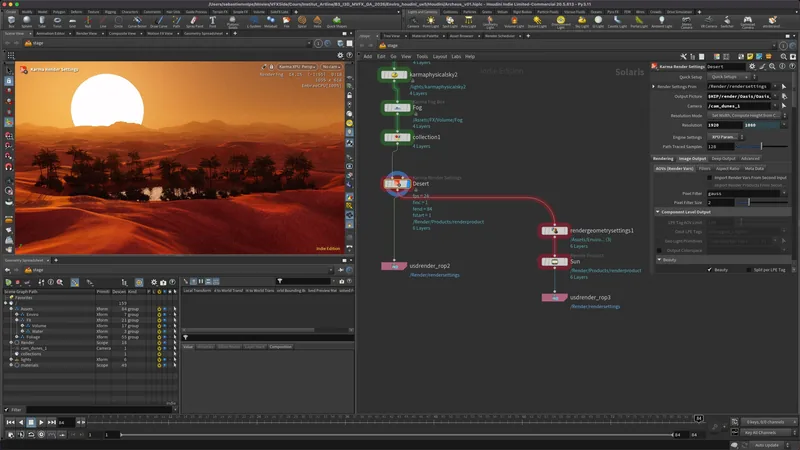
Task: Add a Spot Light from the shelf
Action: pyautogui.click(x=449, y=22)
